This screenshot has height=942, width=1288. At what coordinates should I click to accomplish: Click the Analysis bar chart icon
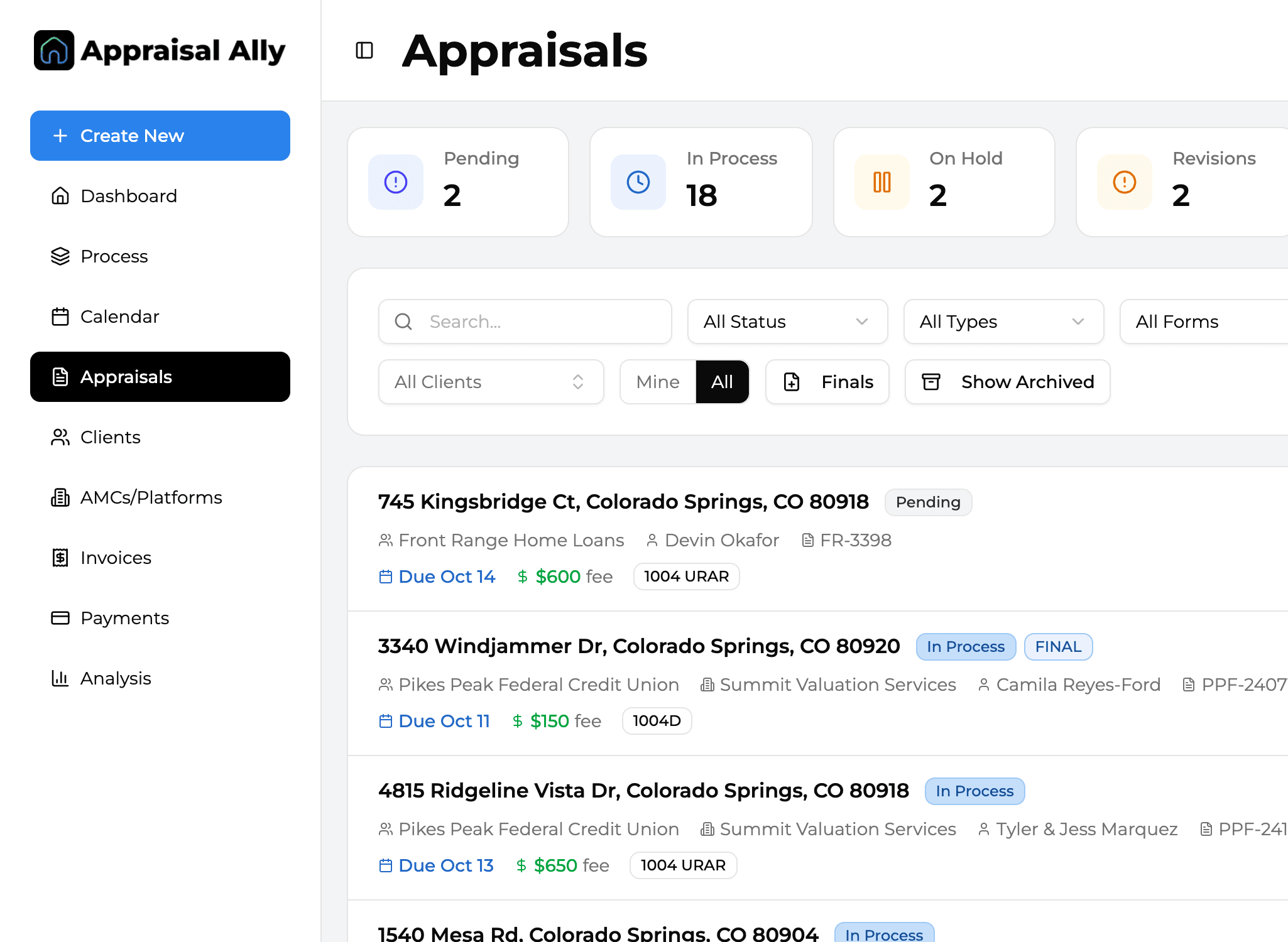[60, 678]
